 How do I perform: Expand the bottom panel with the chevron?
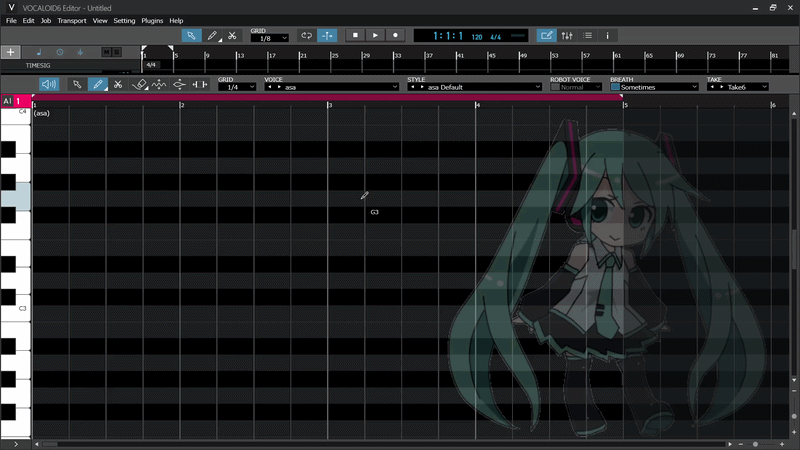tap(16, 444)
